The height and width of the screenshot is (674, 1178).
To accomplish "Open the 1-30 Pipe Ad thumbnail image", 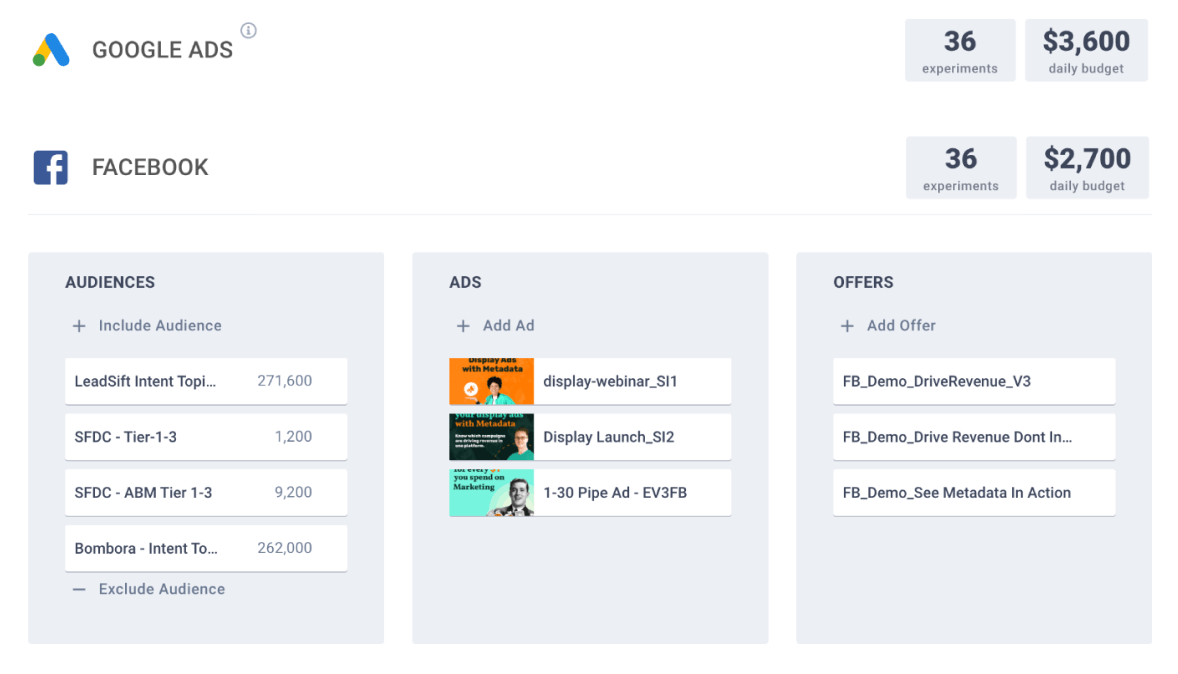I will [491, 493].
